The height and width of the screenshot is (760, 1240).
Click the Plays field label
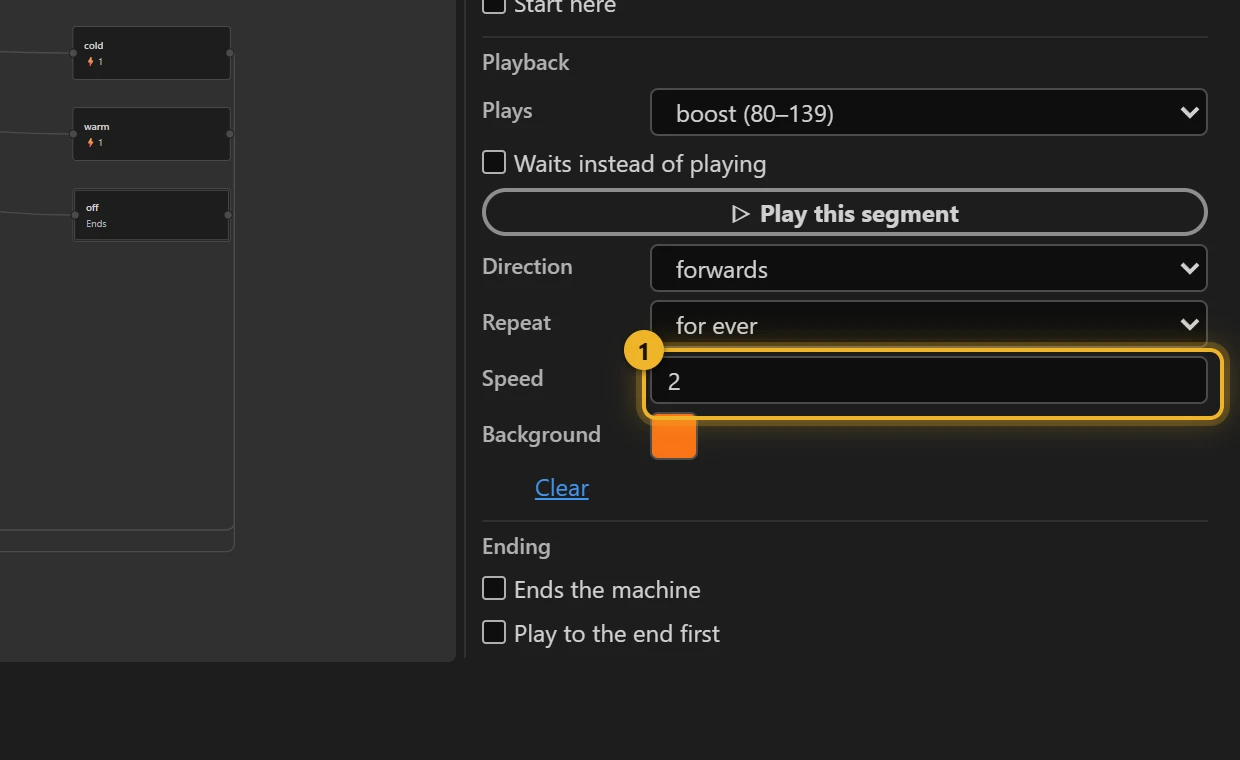(x=507, y=110)
